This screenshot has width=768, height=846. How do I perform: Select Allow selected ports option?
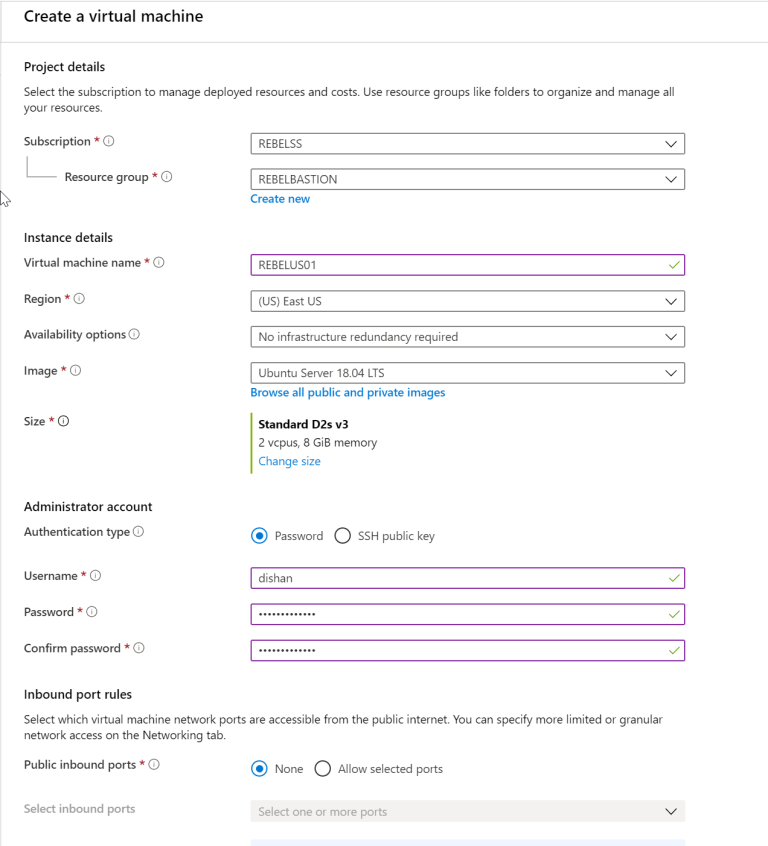click(322, 768)
